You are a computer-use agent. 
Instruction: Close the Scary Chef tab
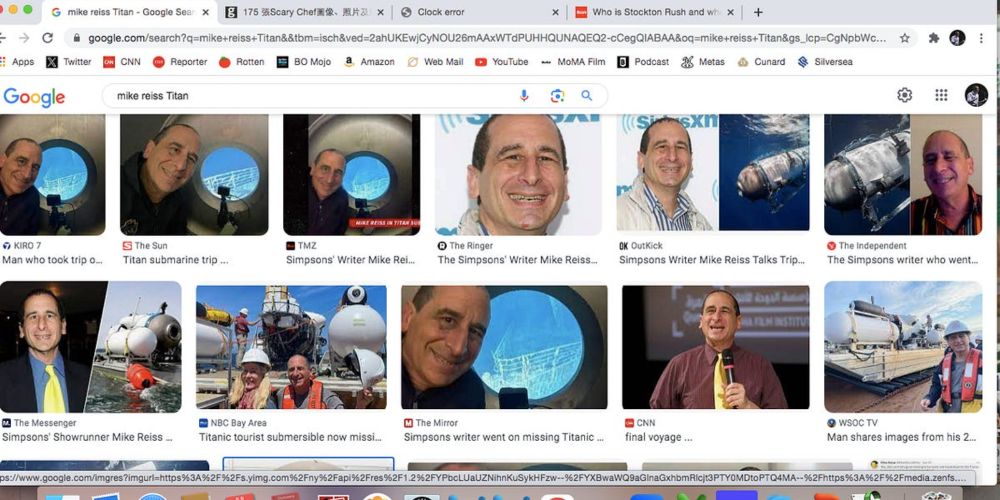[x=381, y=12]
